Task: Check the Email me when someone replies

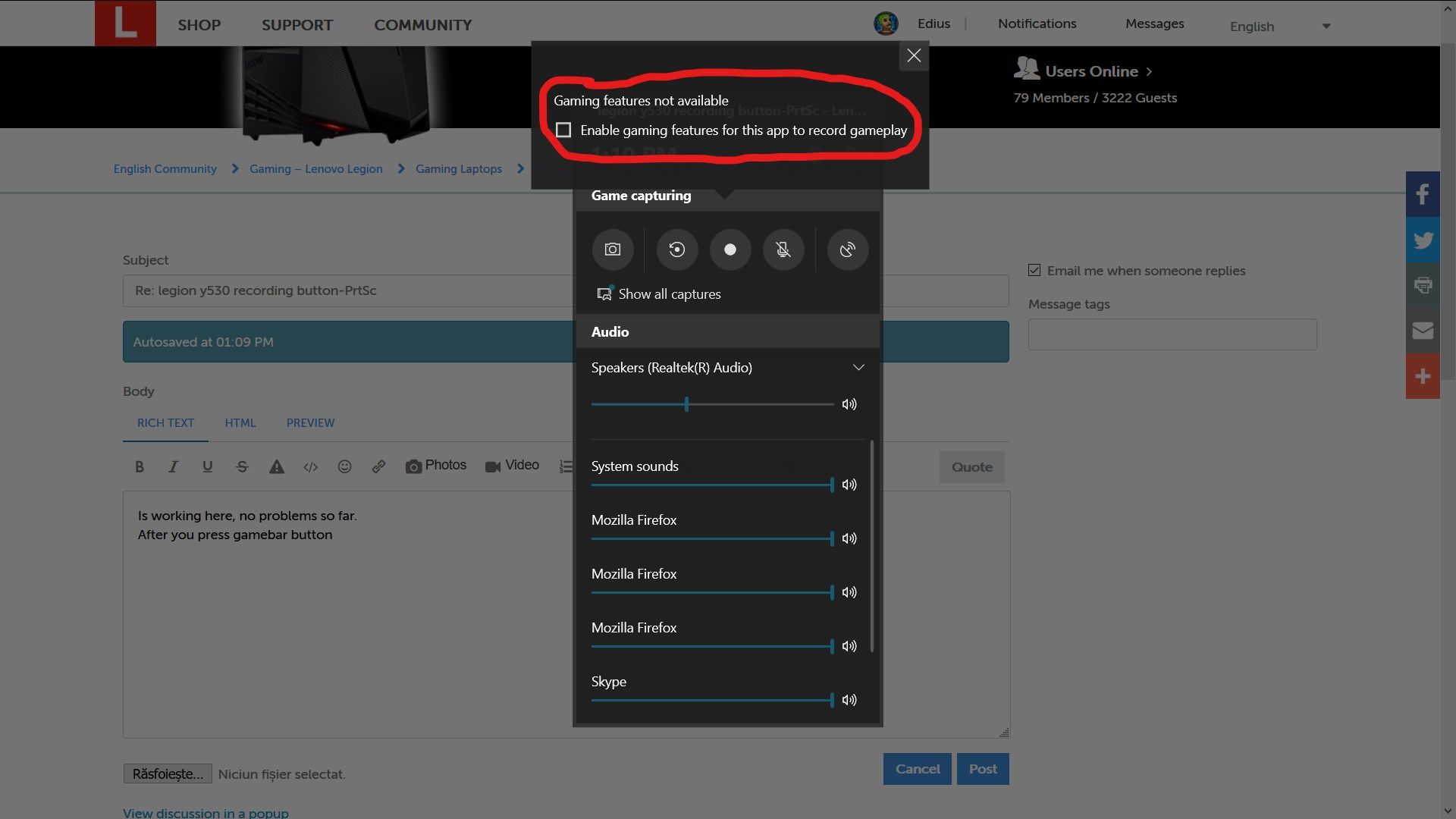Action: tap(1034, 270)
